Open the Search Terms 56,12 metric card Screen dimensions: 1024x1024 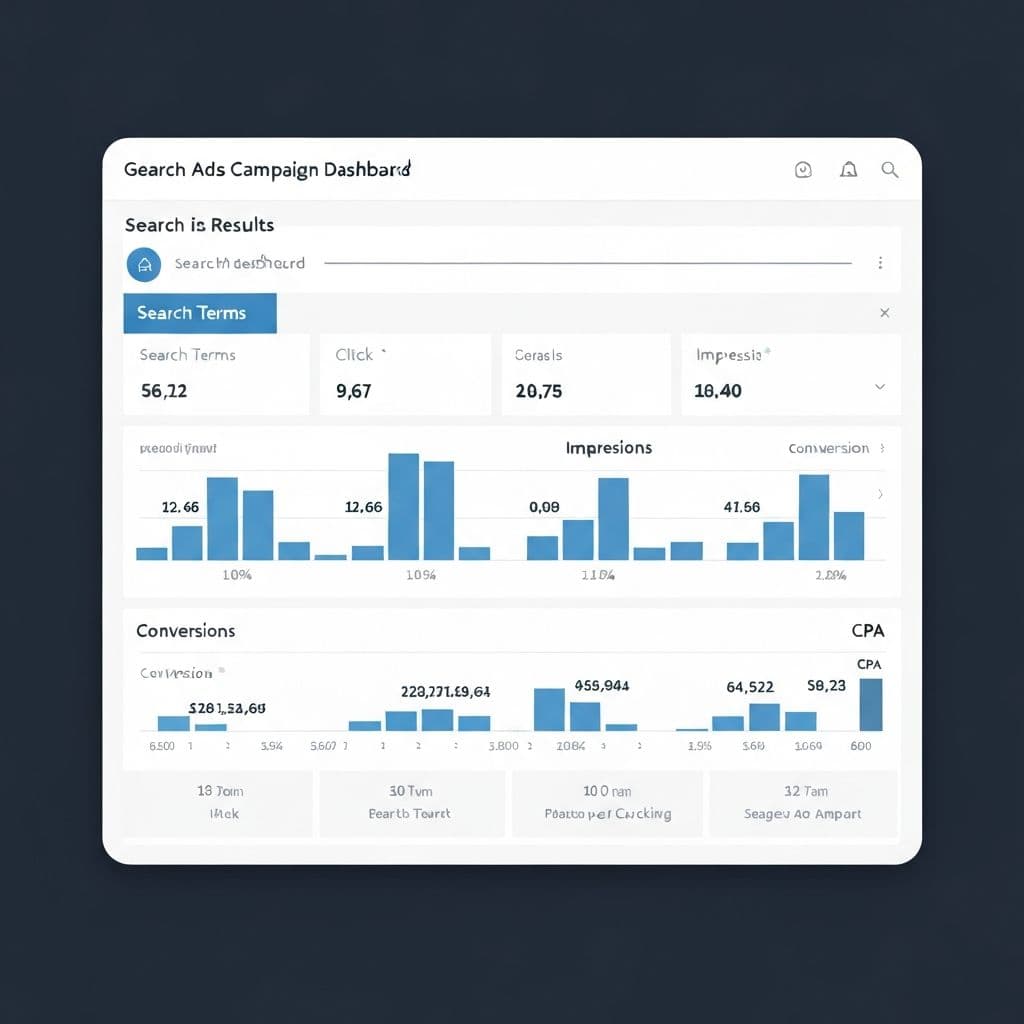pos(216,374)
